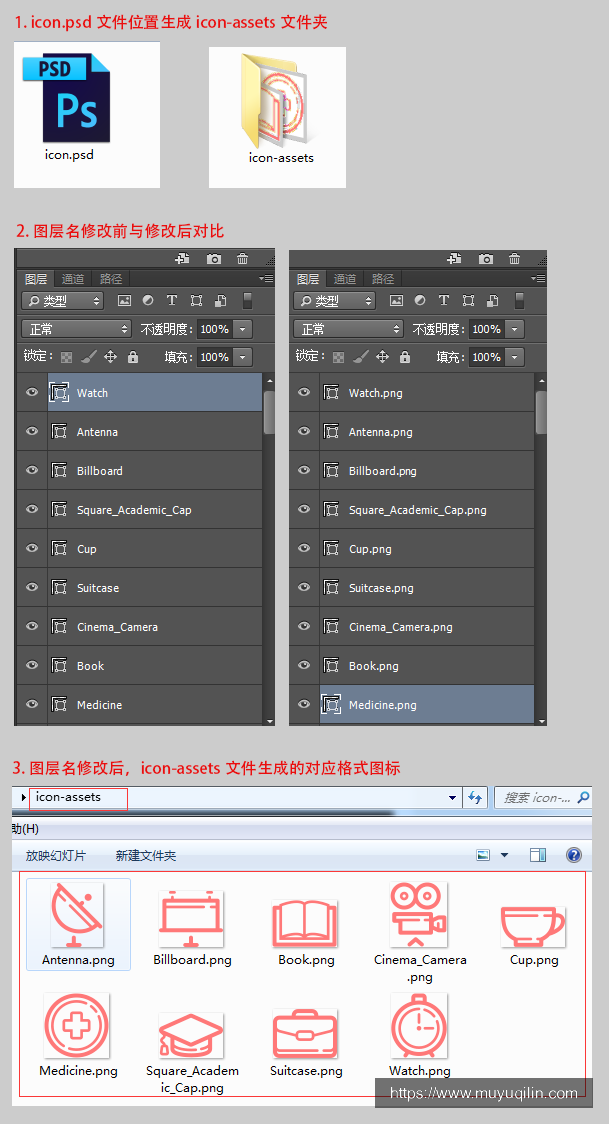This screenshot has height=1124, width=609.
Task: Click the 搜索 icon-assets search field
Action: pyautogui.click(x=542, y=797)
